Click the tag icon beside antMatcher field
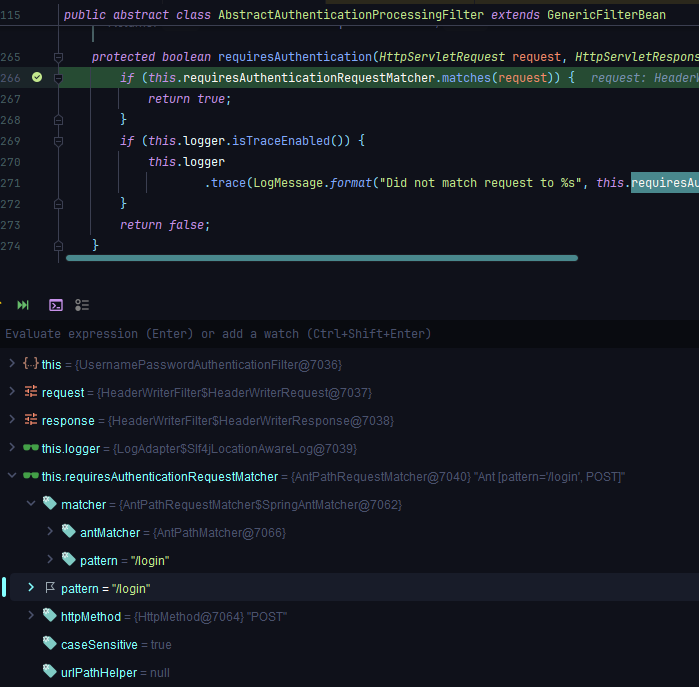Image resolution: width=699 pixels, height=687 pixels. pos(68,533)
